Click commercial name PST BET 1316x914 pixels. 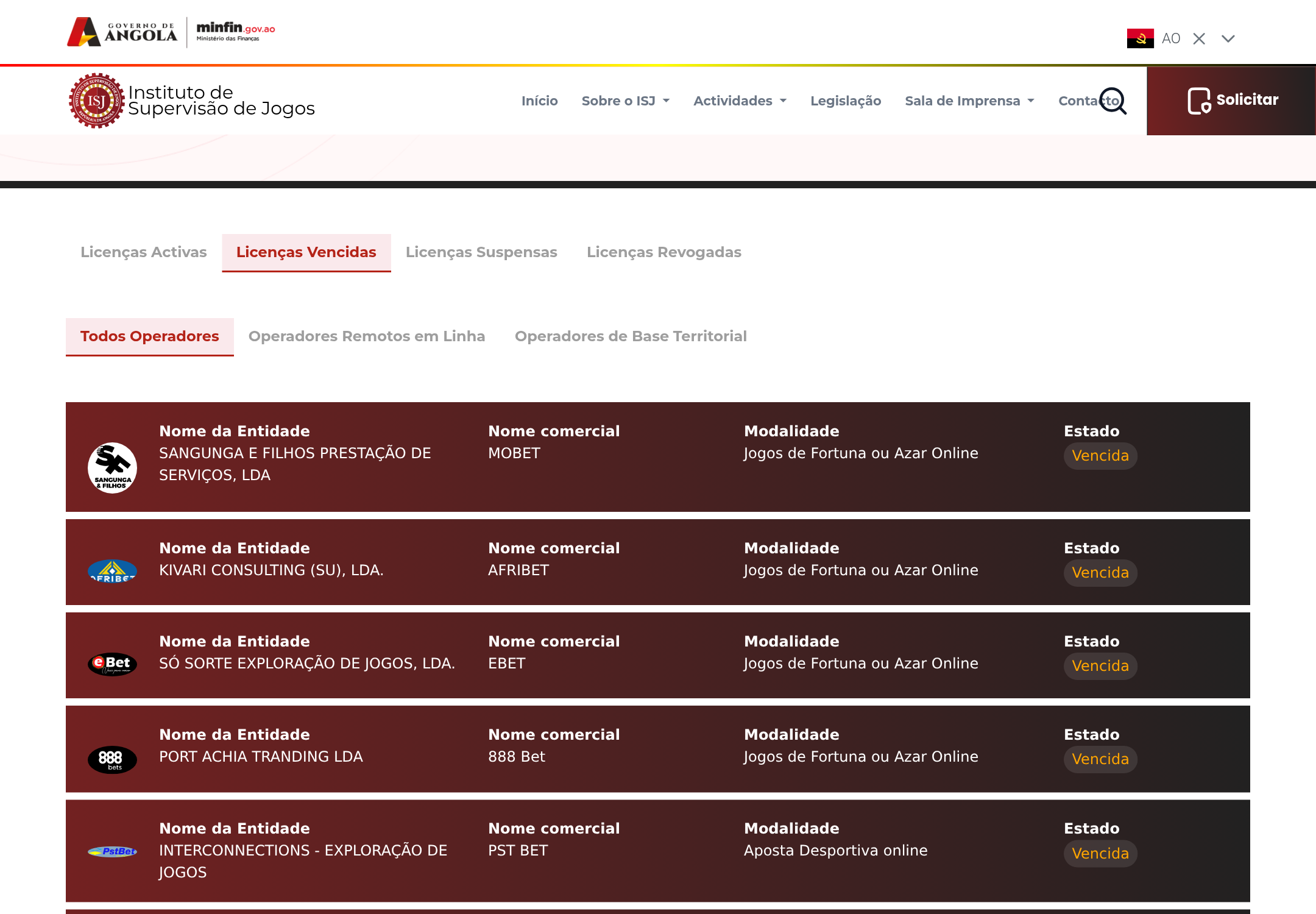(x=518, y=851)
